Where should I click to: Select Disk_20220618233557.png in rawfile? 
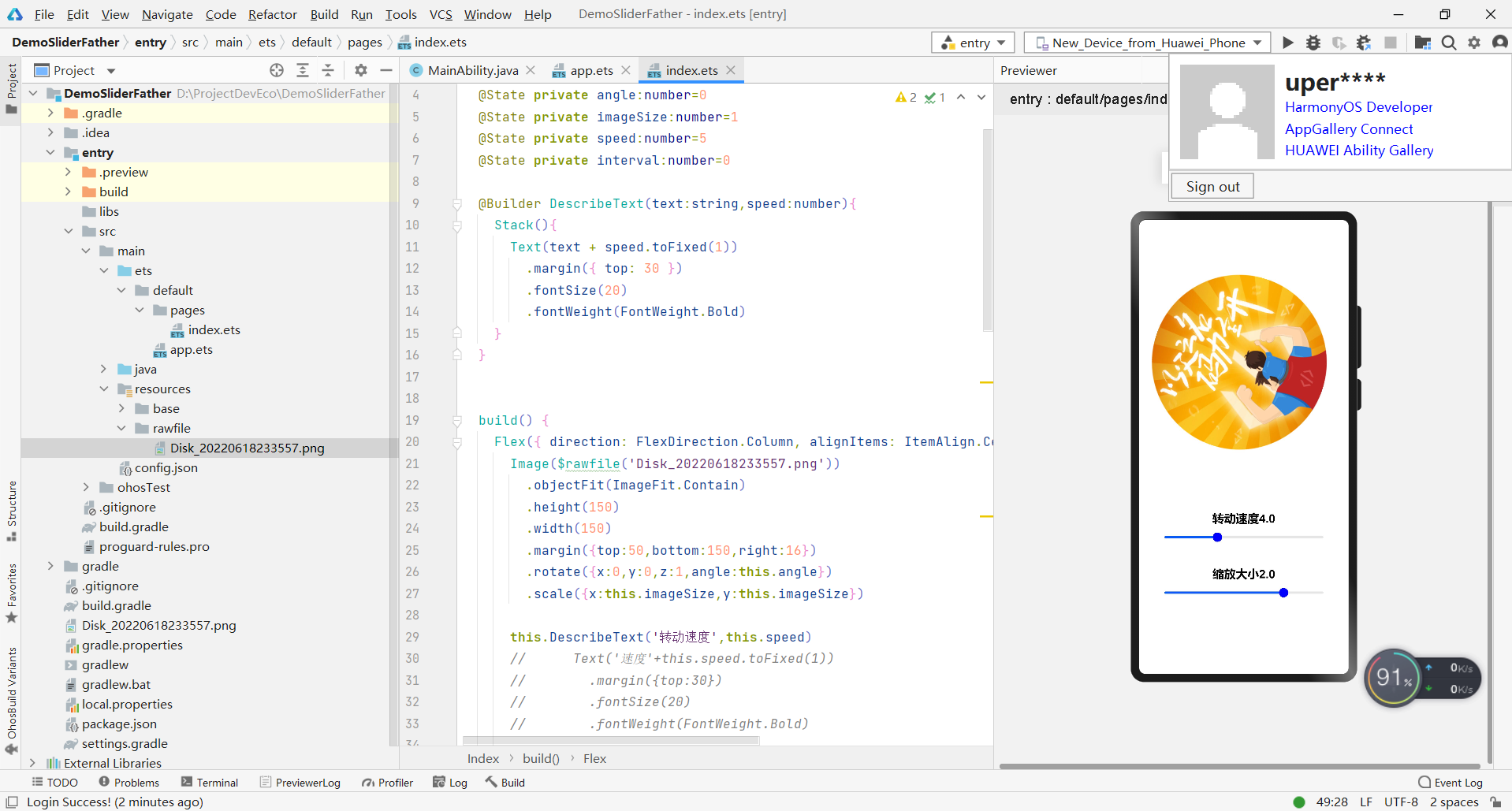(x=247, y=448)
